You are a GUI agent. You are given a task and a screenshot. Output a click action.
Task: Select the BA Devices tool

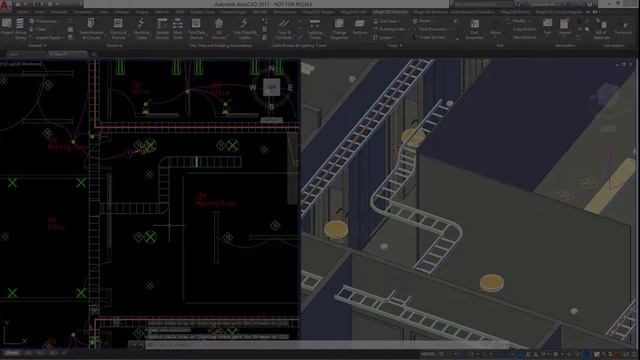tap(219, 29)
